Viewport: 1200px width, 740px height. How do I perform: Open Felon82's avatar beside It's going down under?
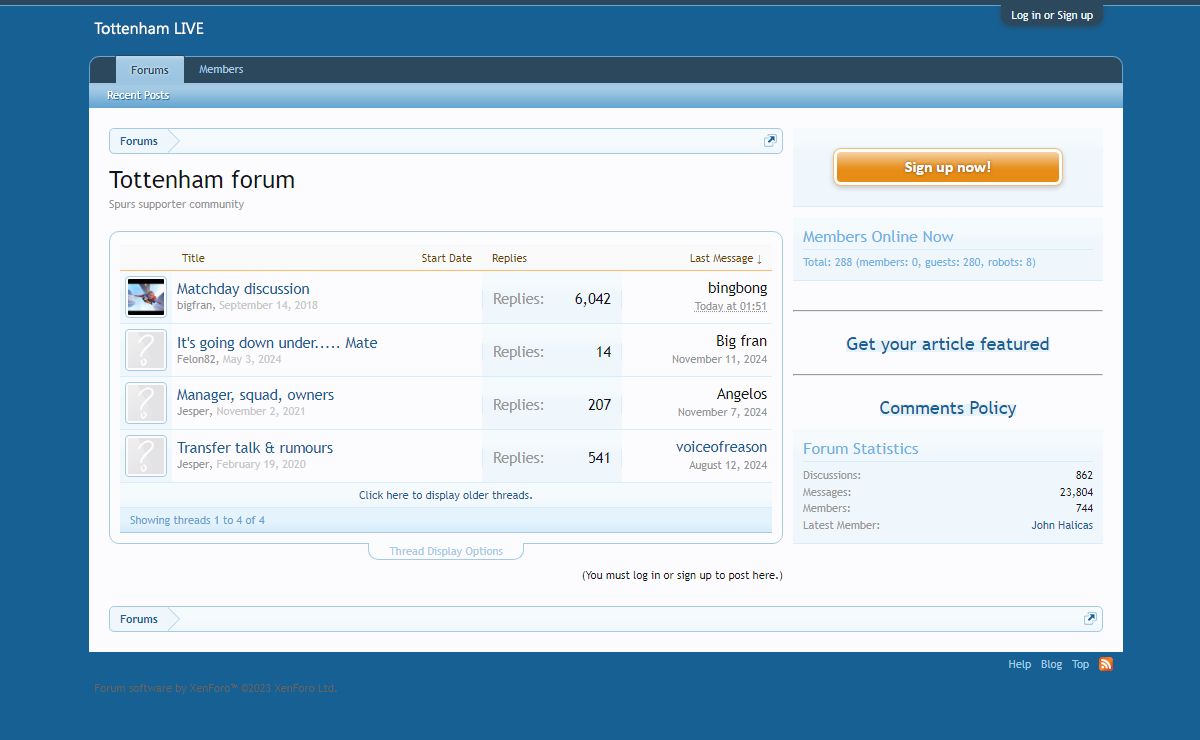(x=146, y=350)
